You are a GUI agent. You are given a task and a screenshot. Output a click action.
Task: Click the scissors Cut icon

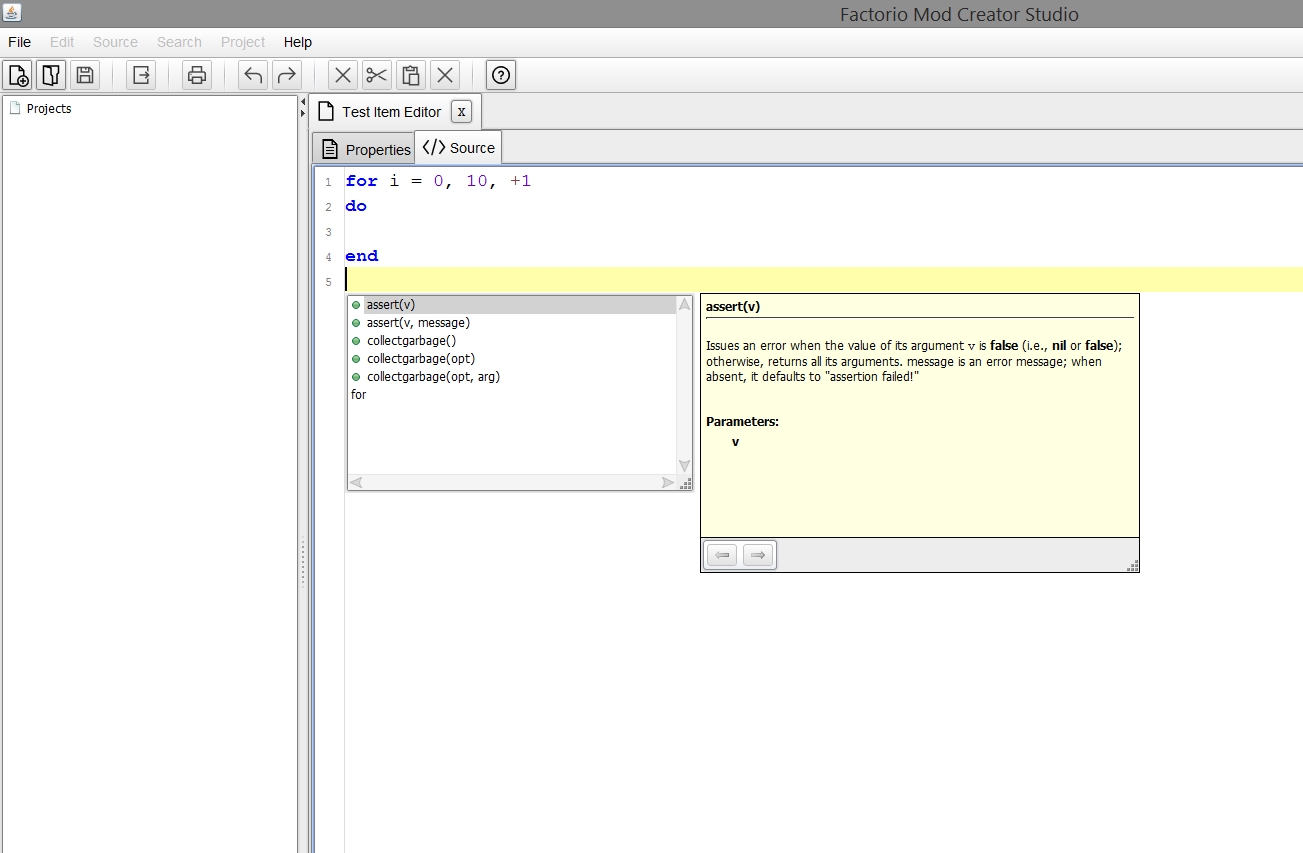[376, 75]
